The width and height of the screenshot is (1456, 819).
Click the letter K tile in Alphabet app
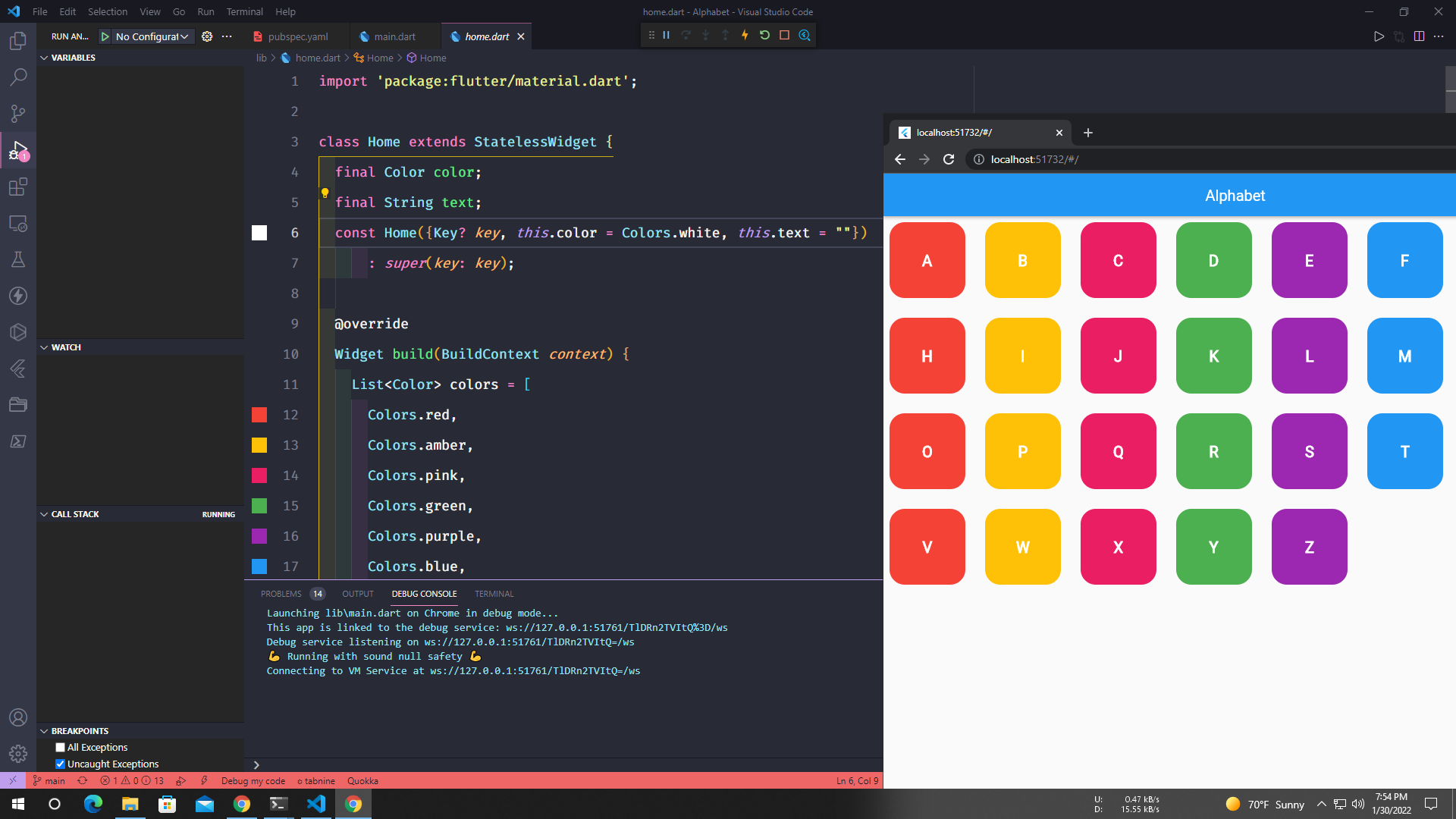[1213, 356]
